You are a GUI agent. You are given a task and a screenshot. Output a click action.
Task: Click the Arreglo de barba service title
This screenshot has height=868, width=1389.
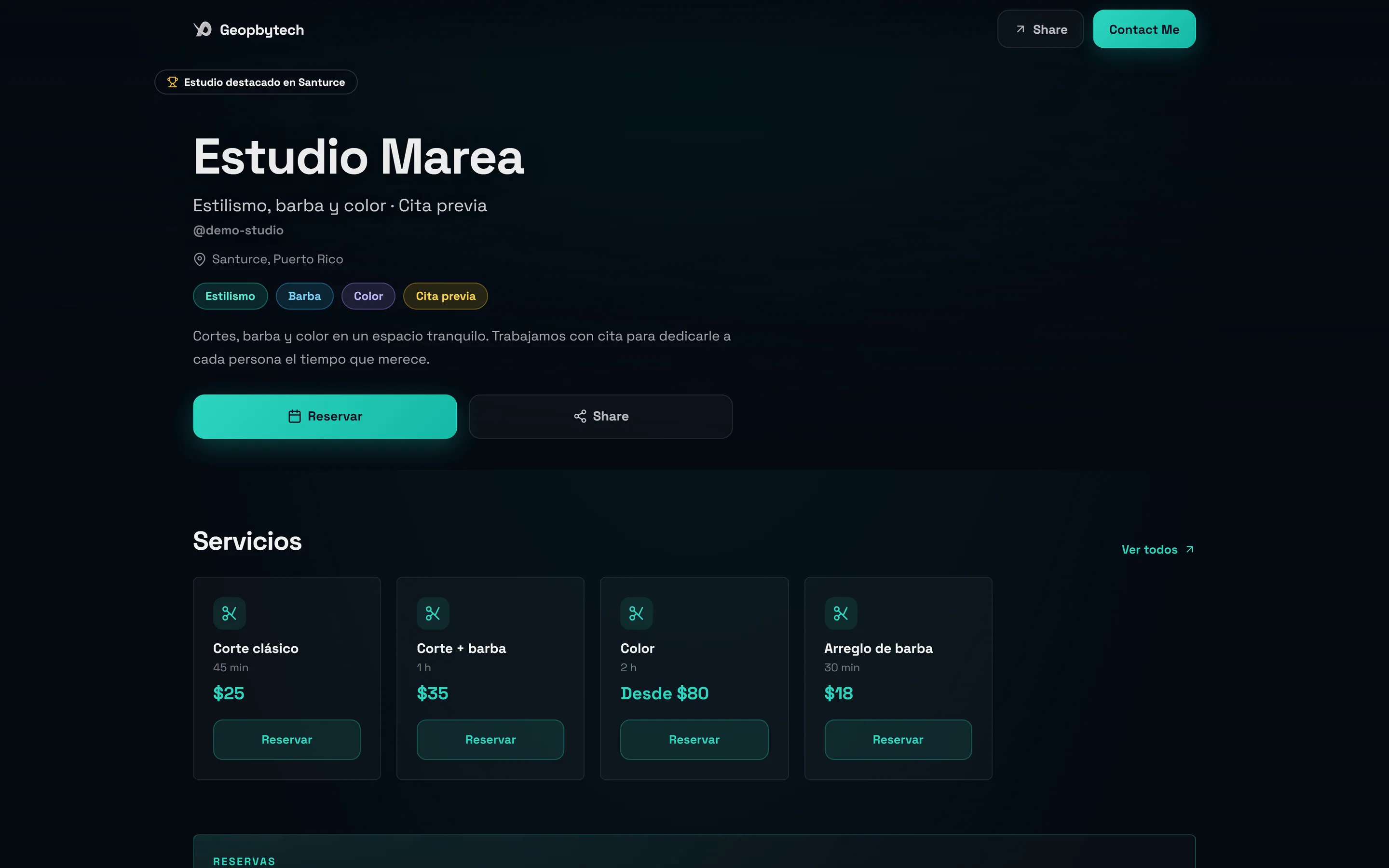tap(878, 649)
